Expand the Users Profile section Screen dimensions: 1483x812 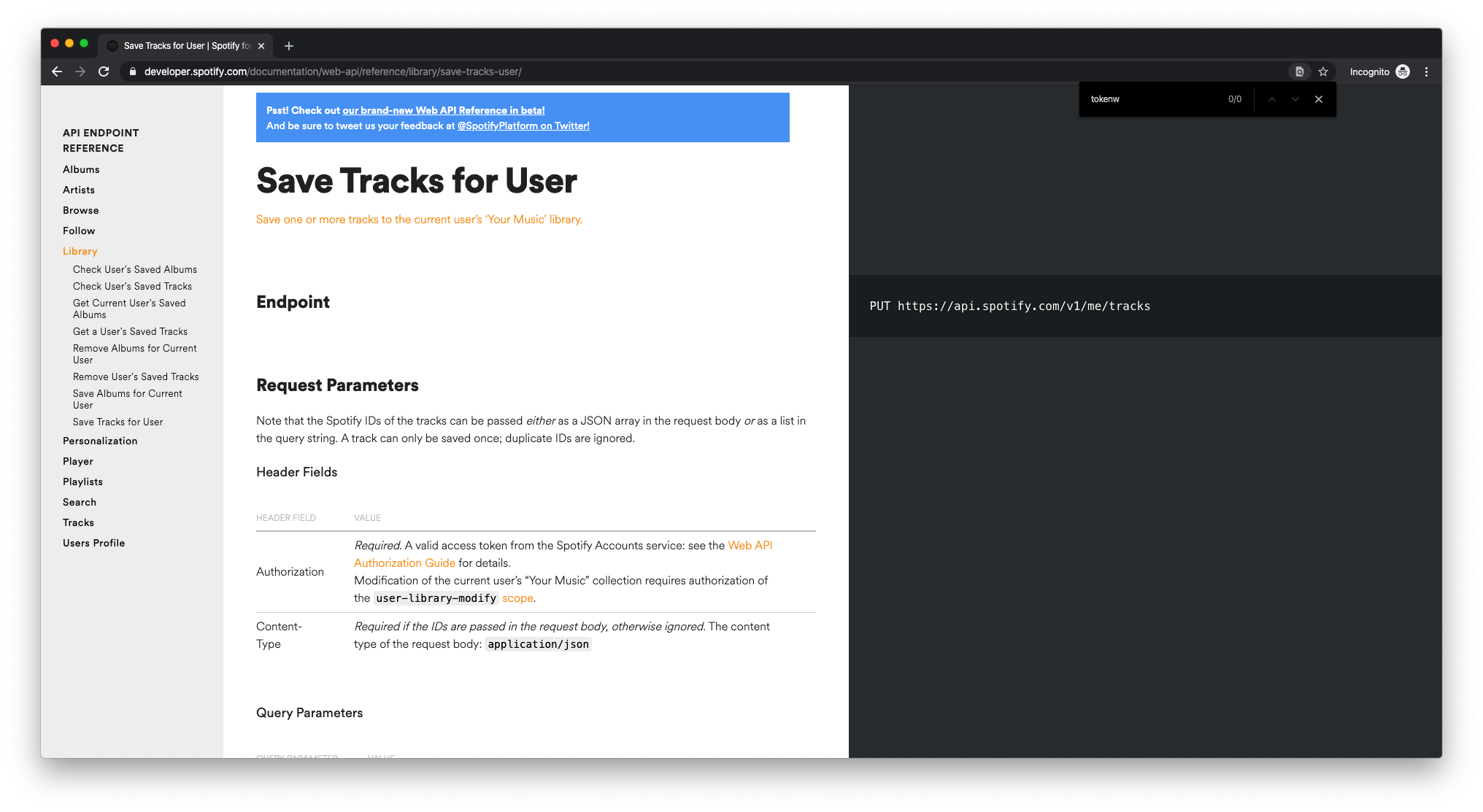pos(94,543)
